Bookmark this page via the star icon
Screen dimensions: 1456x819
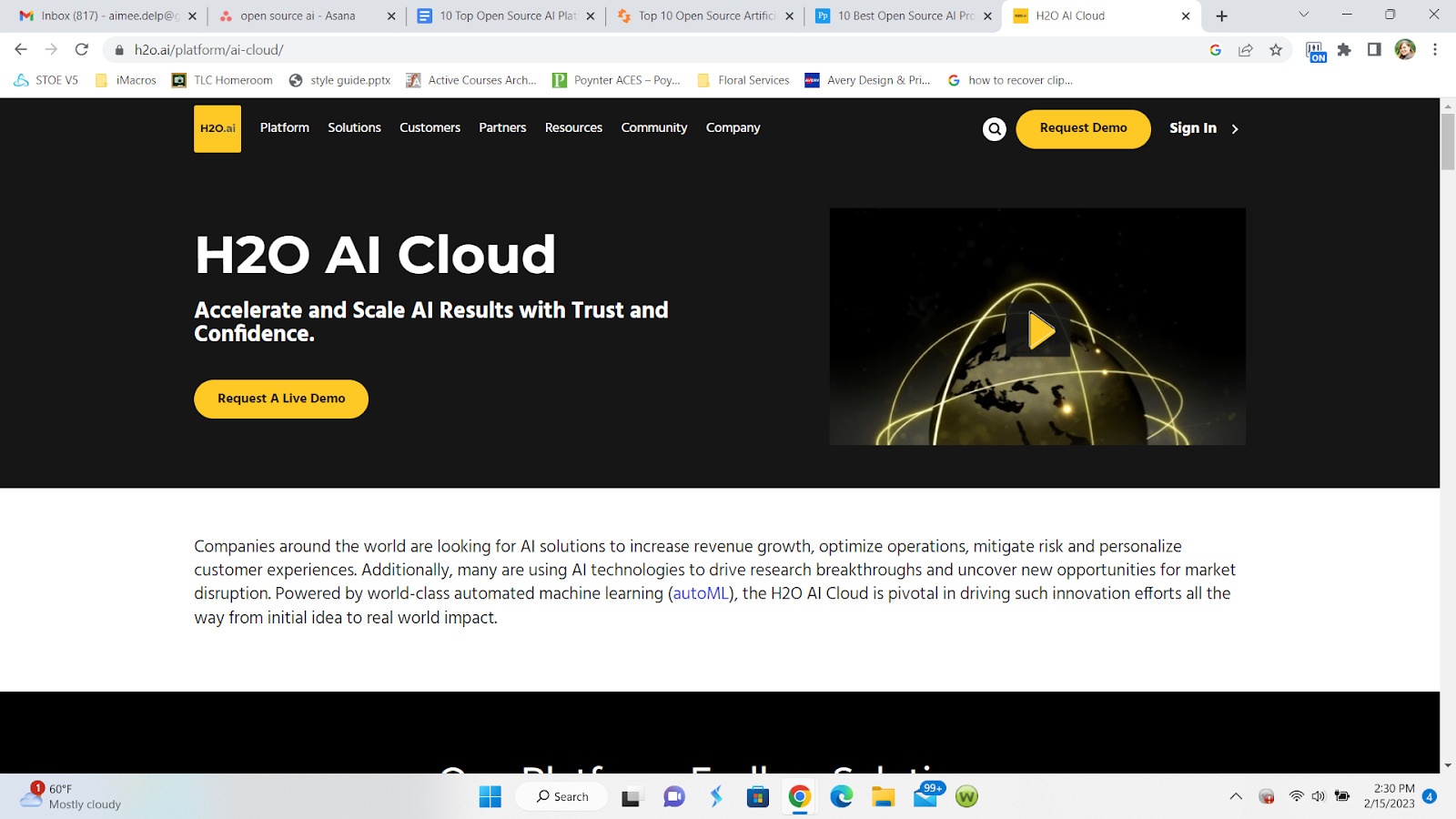(x=1277, y=50)
